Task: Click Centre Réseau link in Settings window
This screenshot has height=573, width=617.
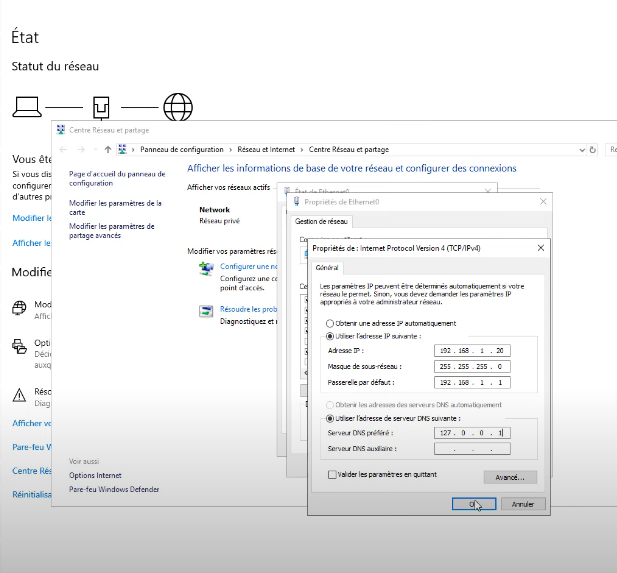Action: tap(31, 471)
